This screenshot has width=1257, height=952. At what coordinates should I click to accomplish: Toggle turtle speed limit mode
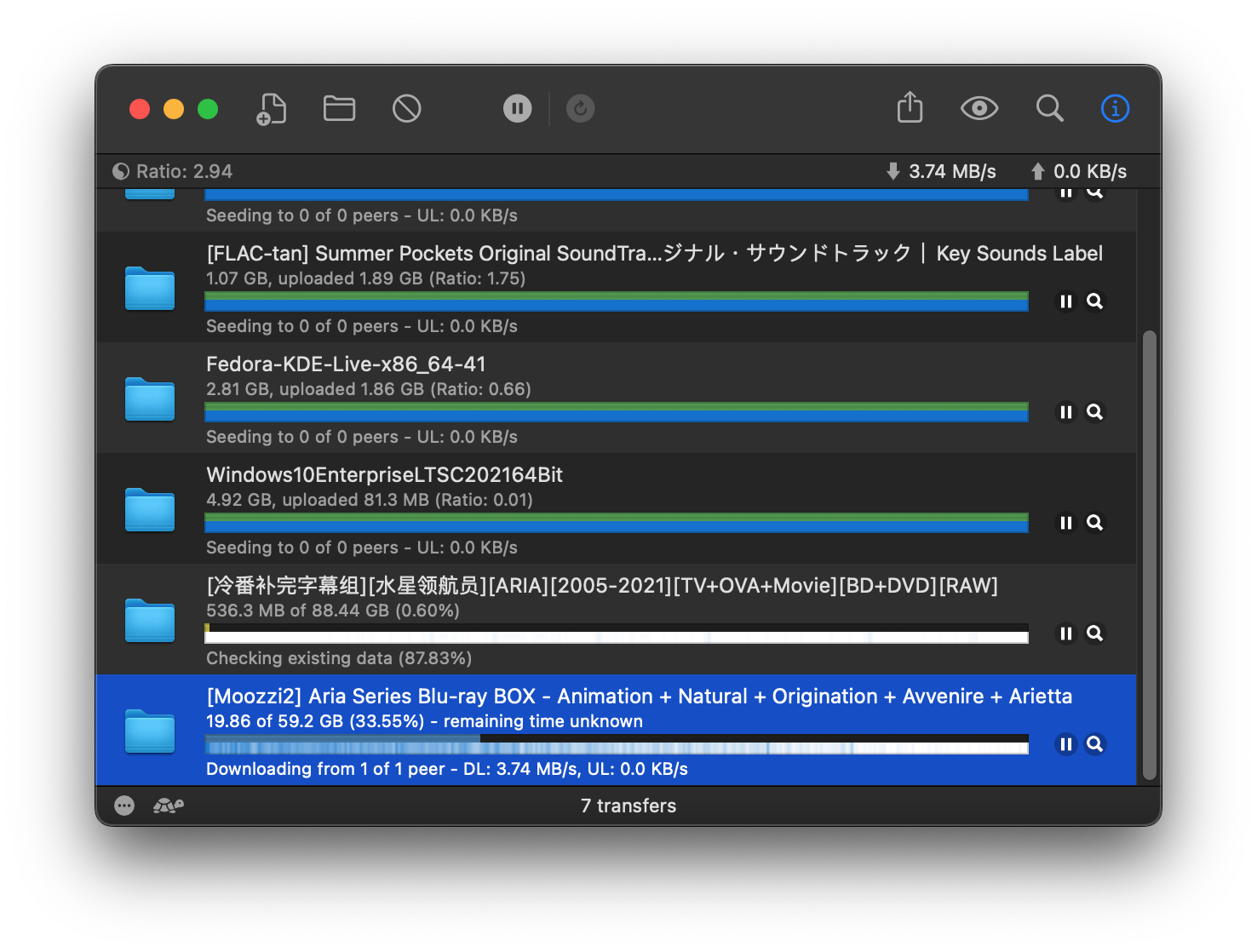click(169, 806)
